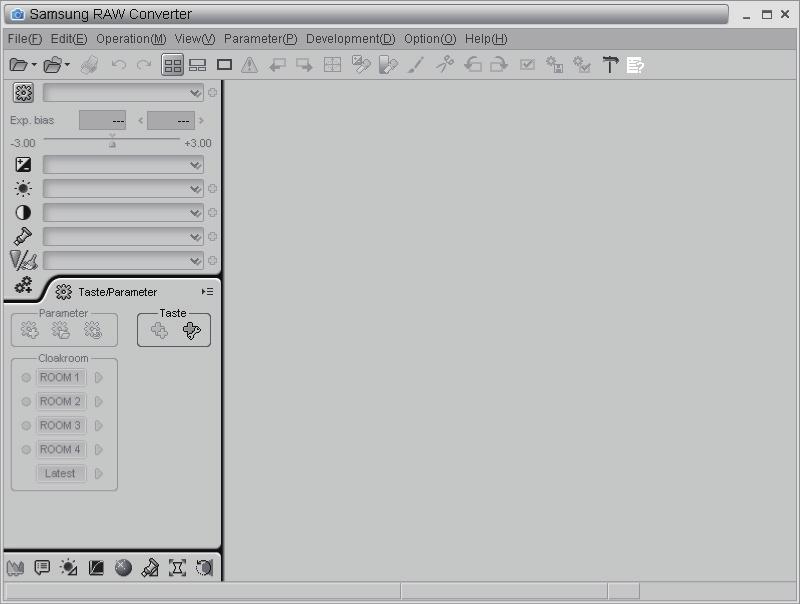Go to next image with right arrow
The height and width of the screenshot is (604, 800).
pyautogui.click(x=304, y=65)
